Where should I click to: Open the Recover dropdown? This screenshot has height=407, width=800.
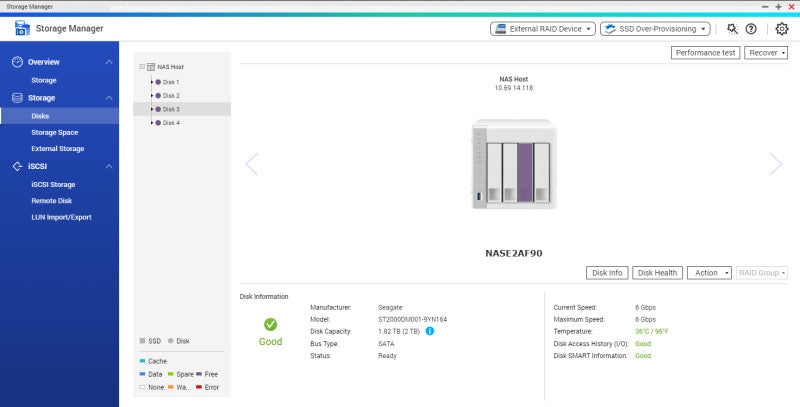tap(766, 53)
